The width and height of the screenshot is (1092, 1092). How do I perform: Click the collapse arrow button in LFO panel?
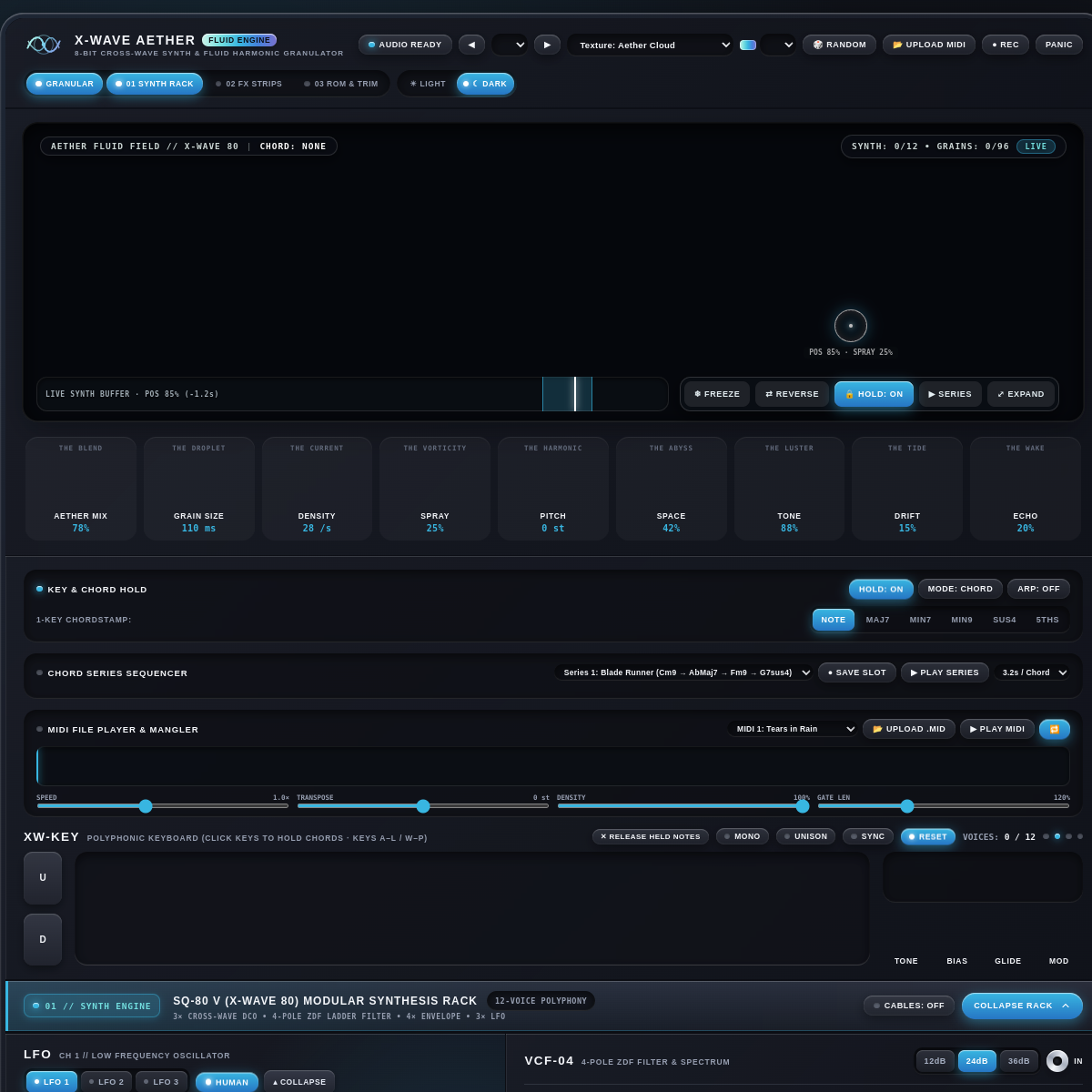pyautogui.click(x=299, y=1082)
